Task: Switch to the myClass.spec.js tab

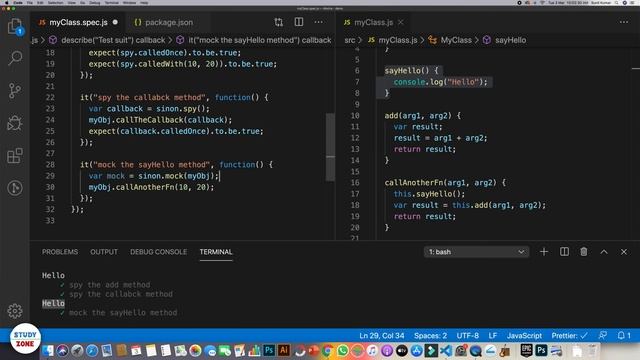Action: pos(78,22)
